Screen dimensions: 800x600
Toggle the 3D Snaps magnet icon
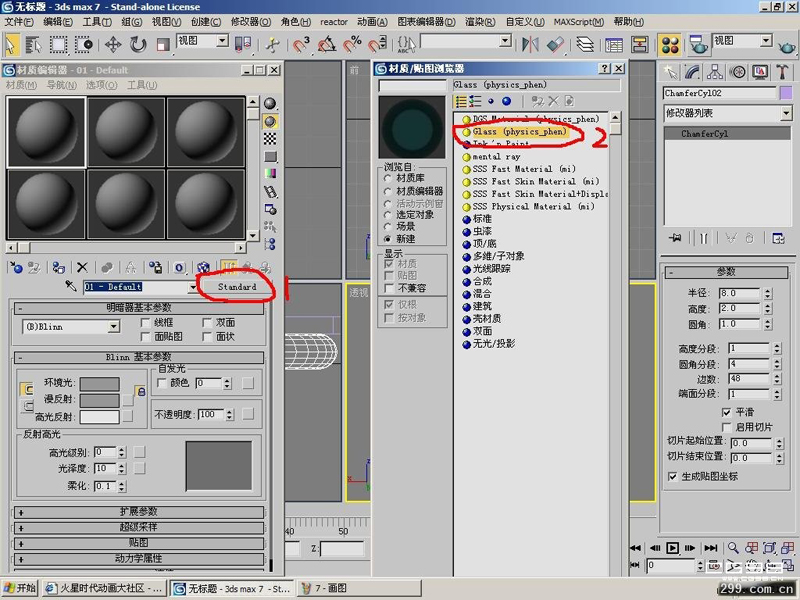pyautogui.click(x=301, y=45)
